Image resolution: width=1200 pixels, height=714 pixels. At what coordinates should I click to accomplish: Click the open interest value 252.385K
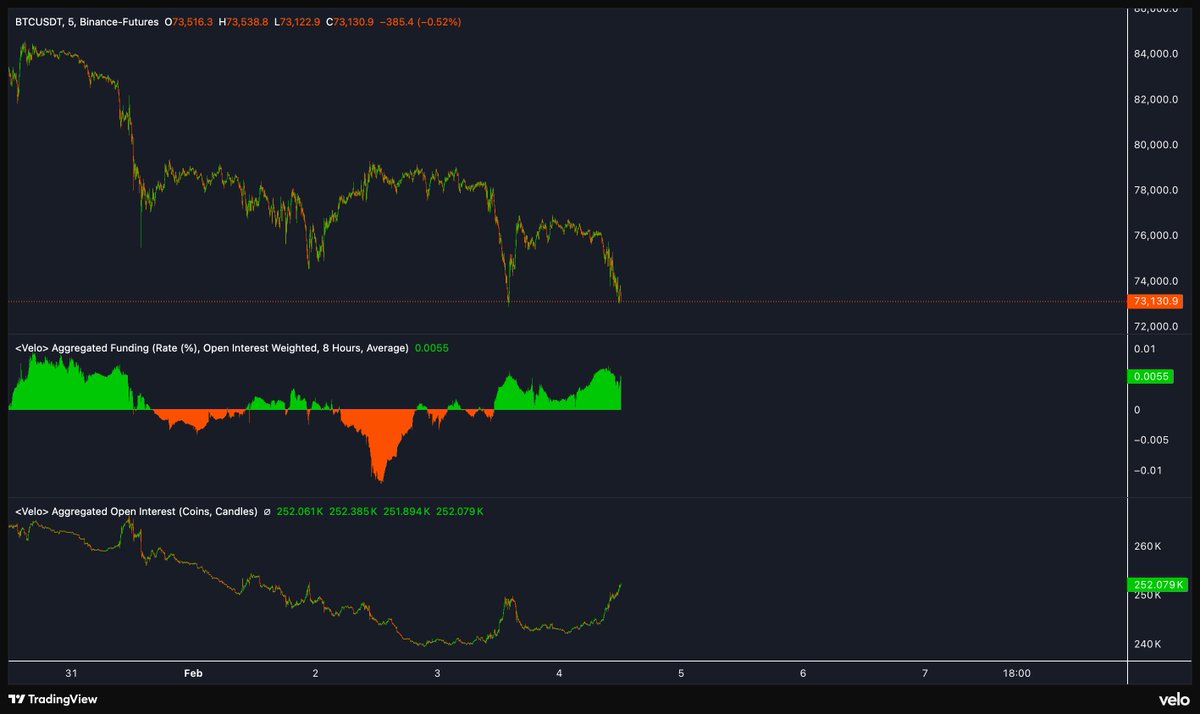[x=353, y=511]
